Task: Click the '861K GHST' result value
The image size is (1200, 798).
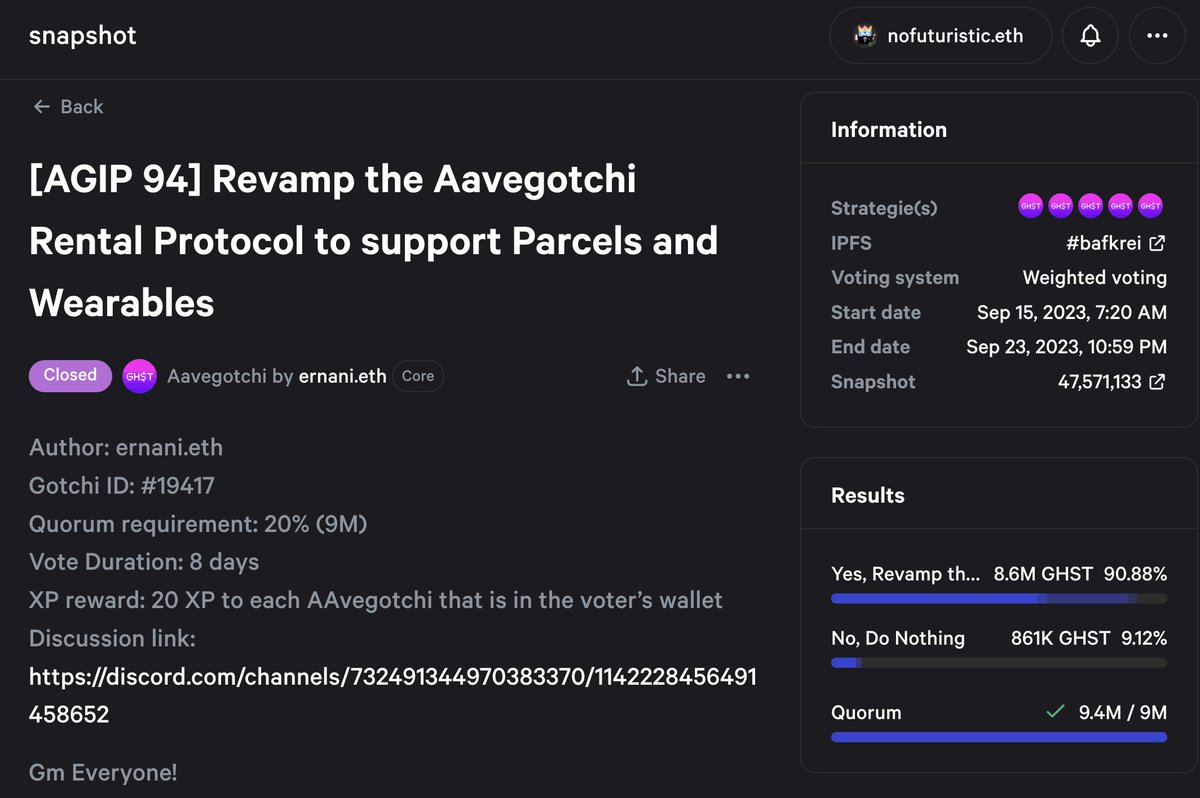Action: (1060, 638)
